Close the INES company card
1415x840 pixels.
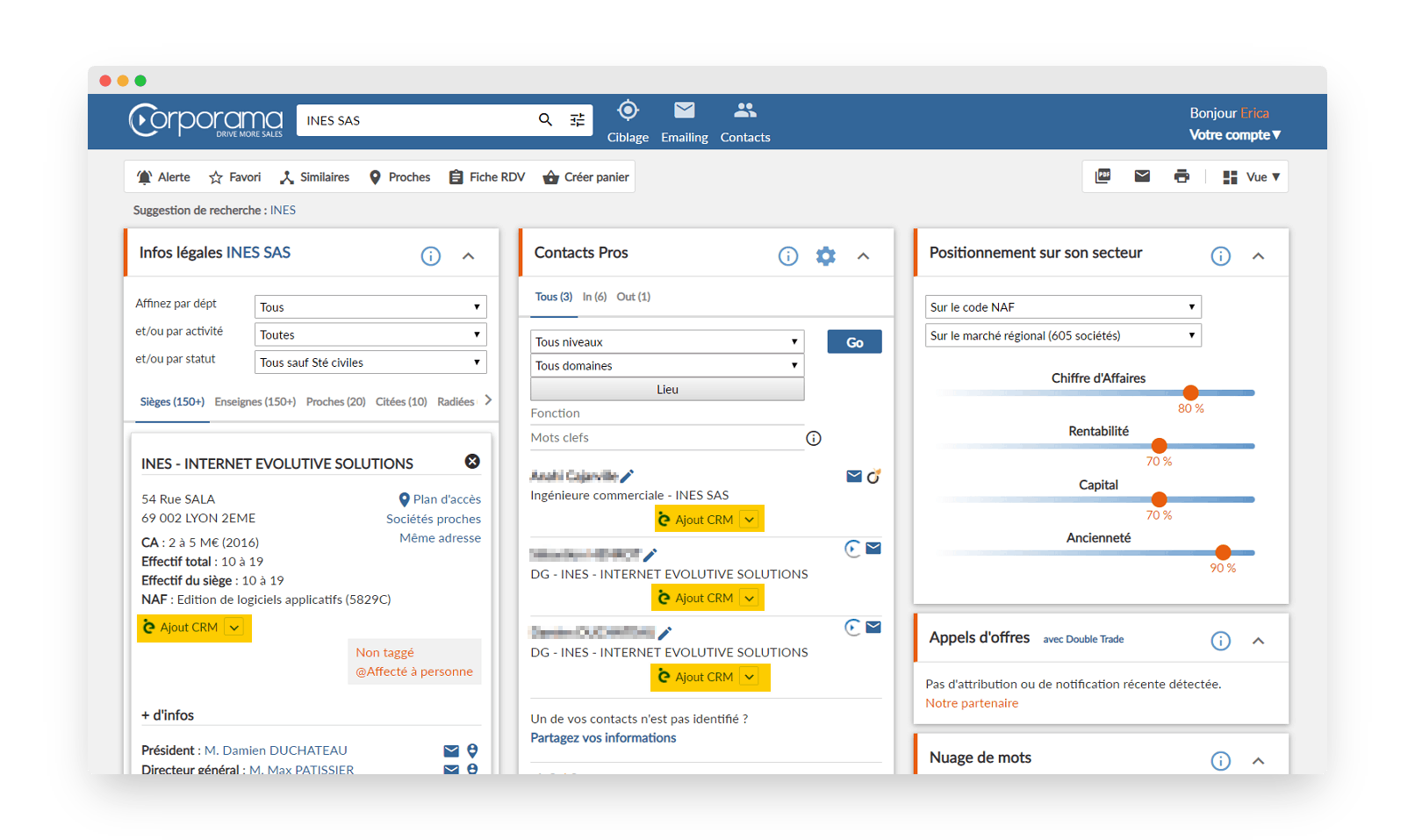pos(472,462)
